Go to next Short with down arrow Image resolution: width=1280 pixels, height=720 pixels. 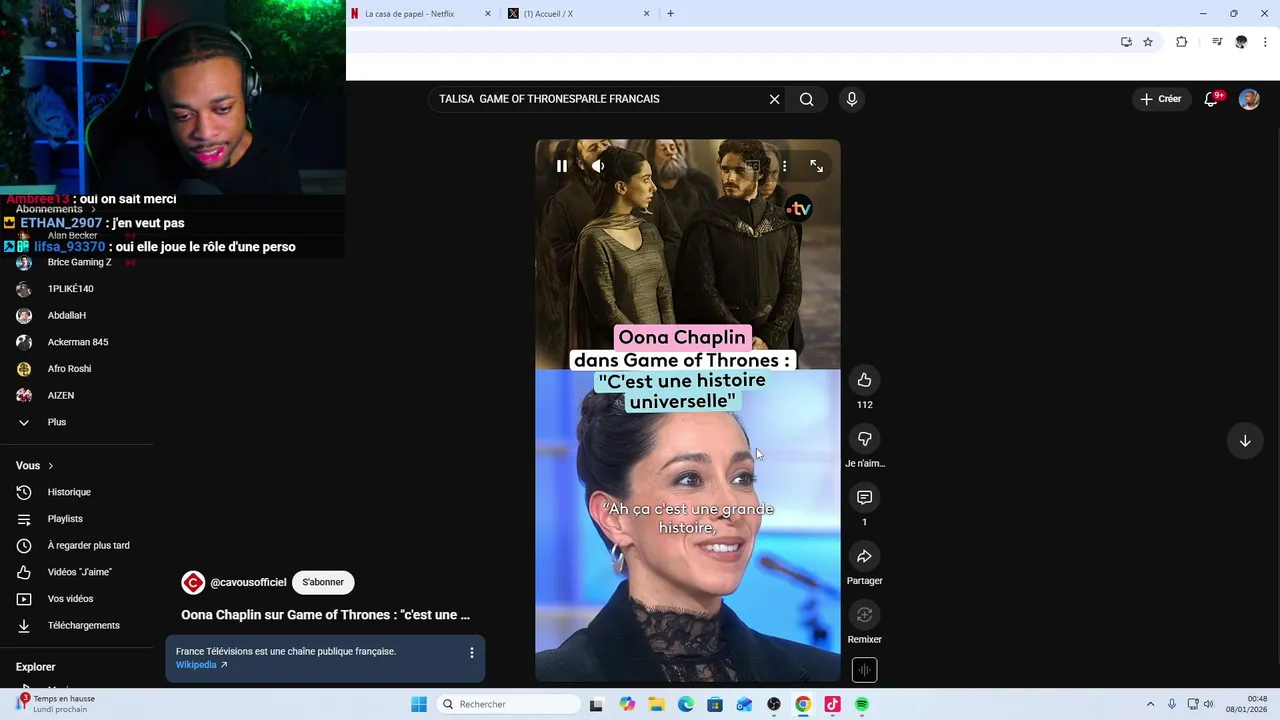(1245, 441)
